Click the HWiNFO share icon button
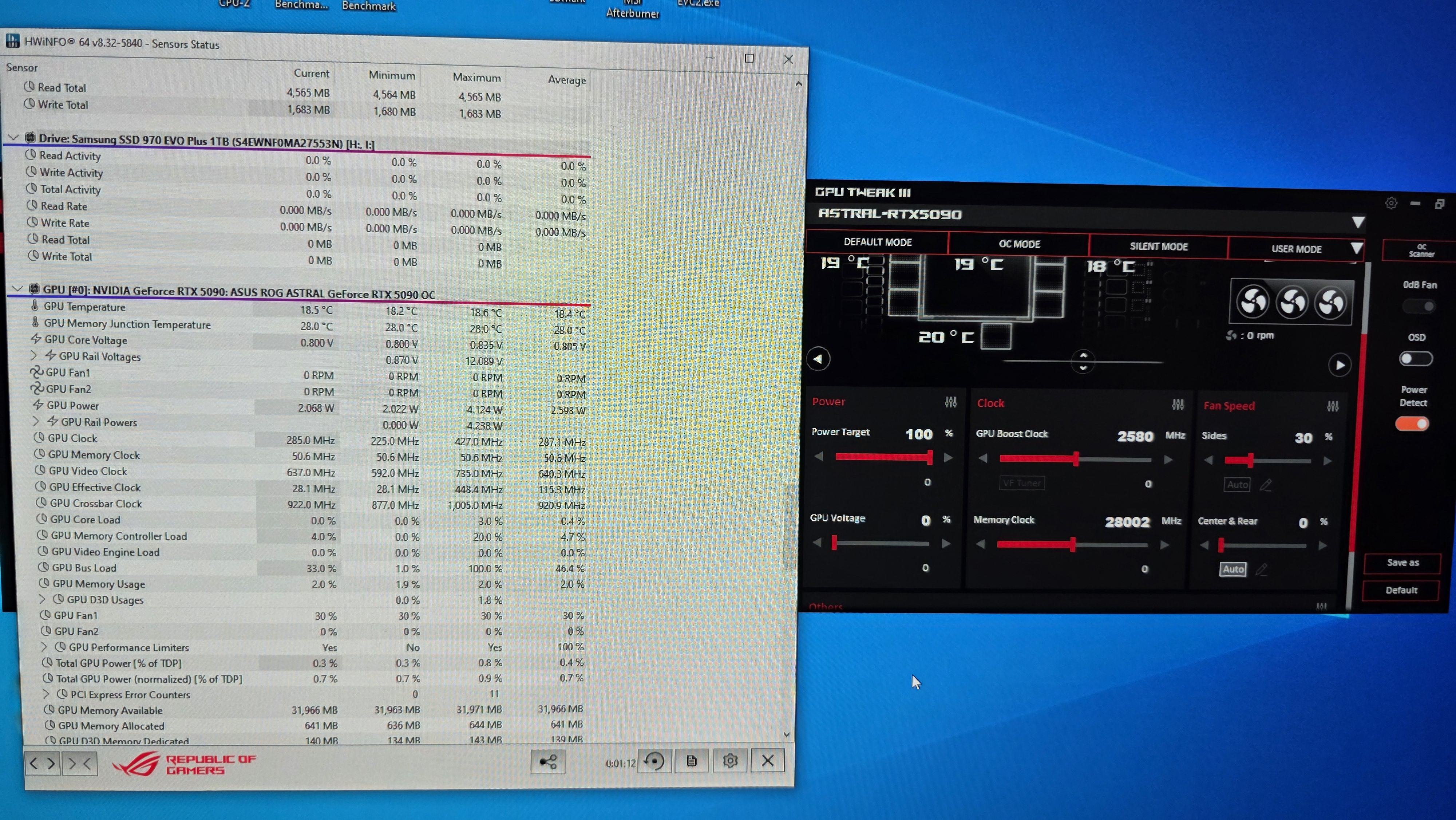This screenshot has width=1456, height=820. click(548, 761)
